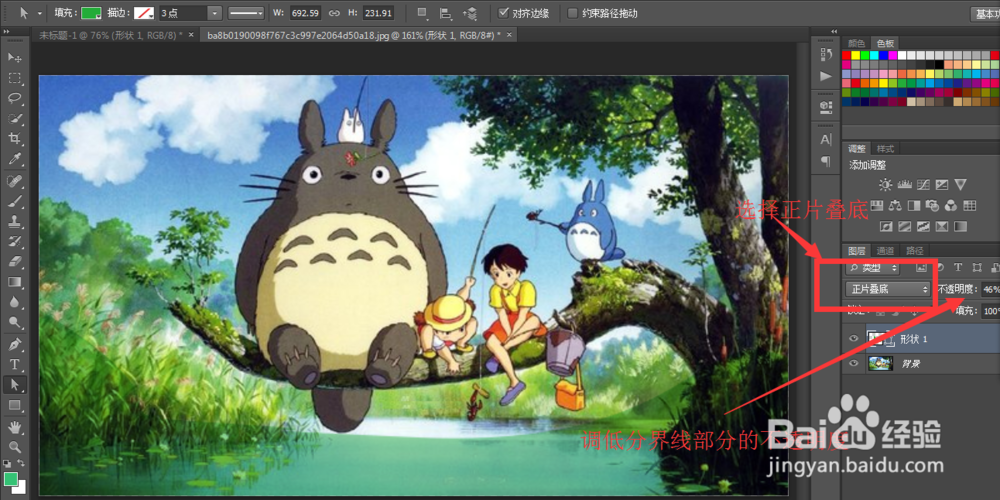Screen dimensions: 1000x500
Task: Add a Black & White adjustment
Action: coord(913,205)
